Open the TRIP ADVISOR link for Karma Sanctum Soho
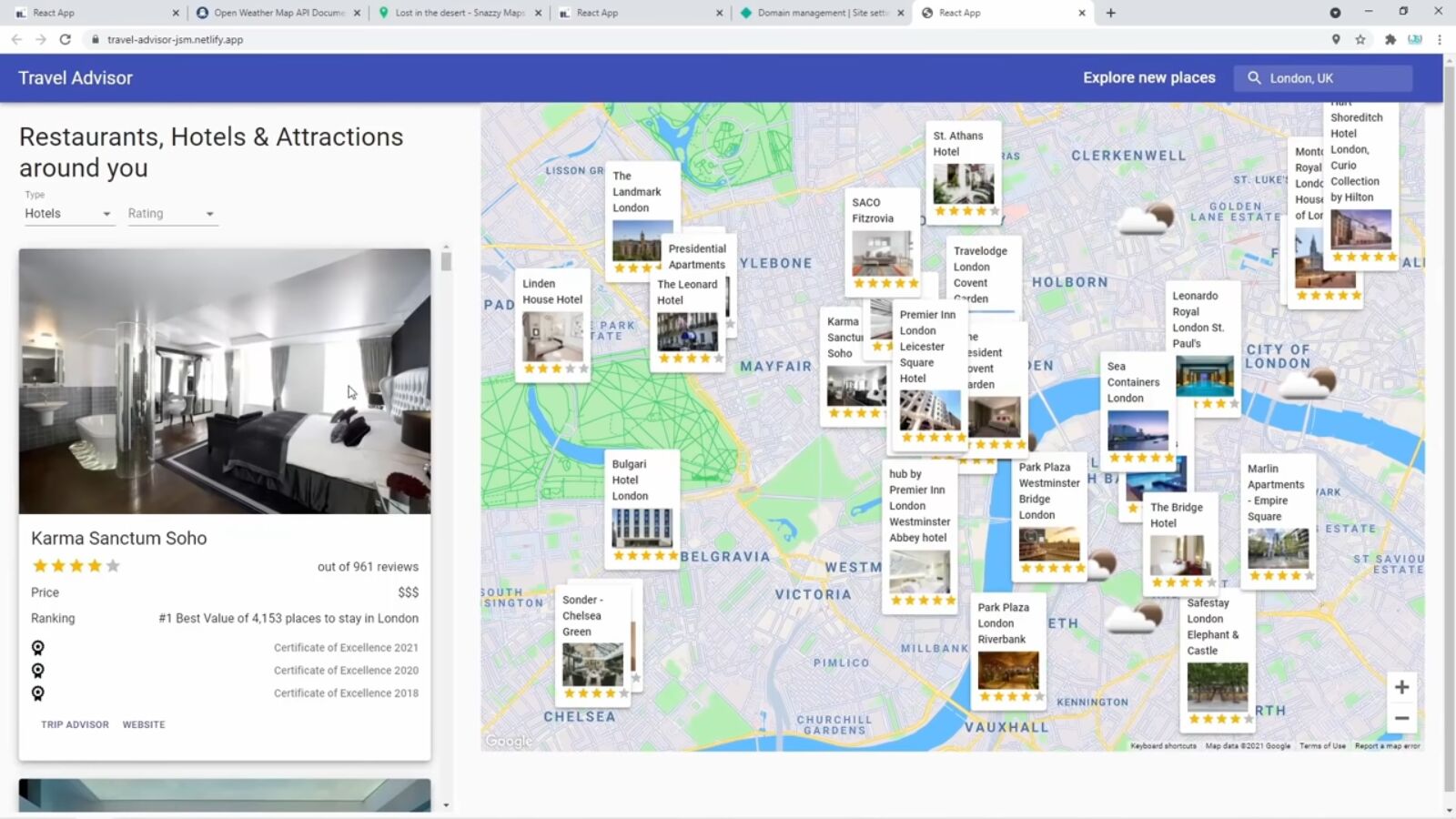The width and height of the screenshot is (1456, 819). coord(74,724)
